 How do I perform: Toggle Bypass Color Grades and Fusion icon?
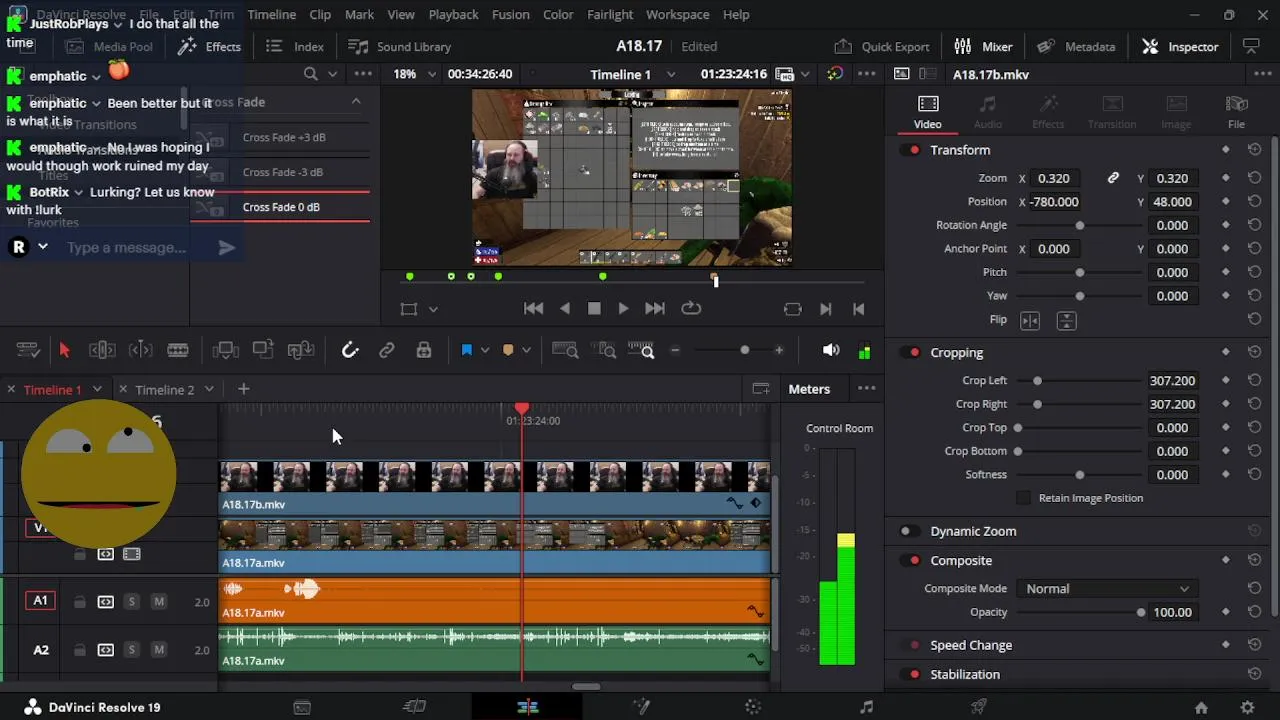(x=835, y=74)
